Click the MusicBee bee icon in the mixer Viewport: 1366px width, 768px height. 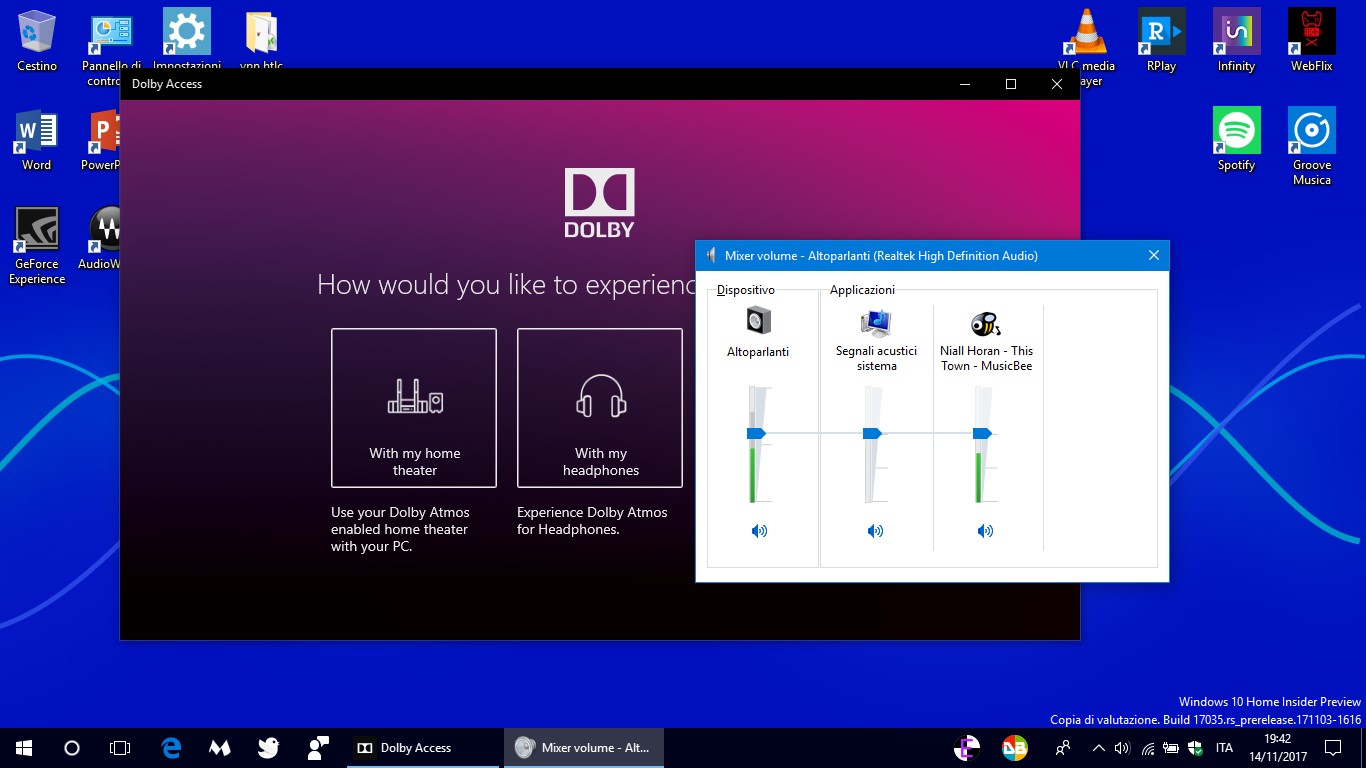pos(984,320)
